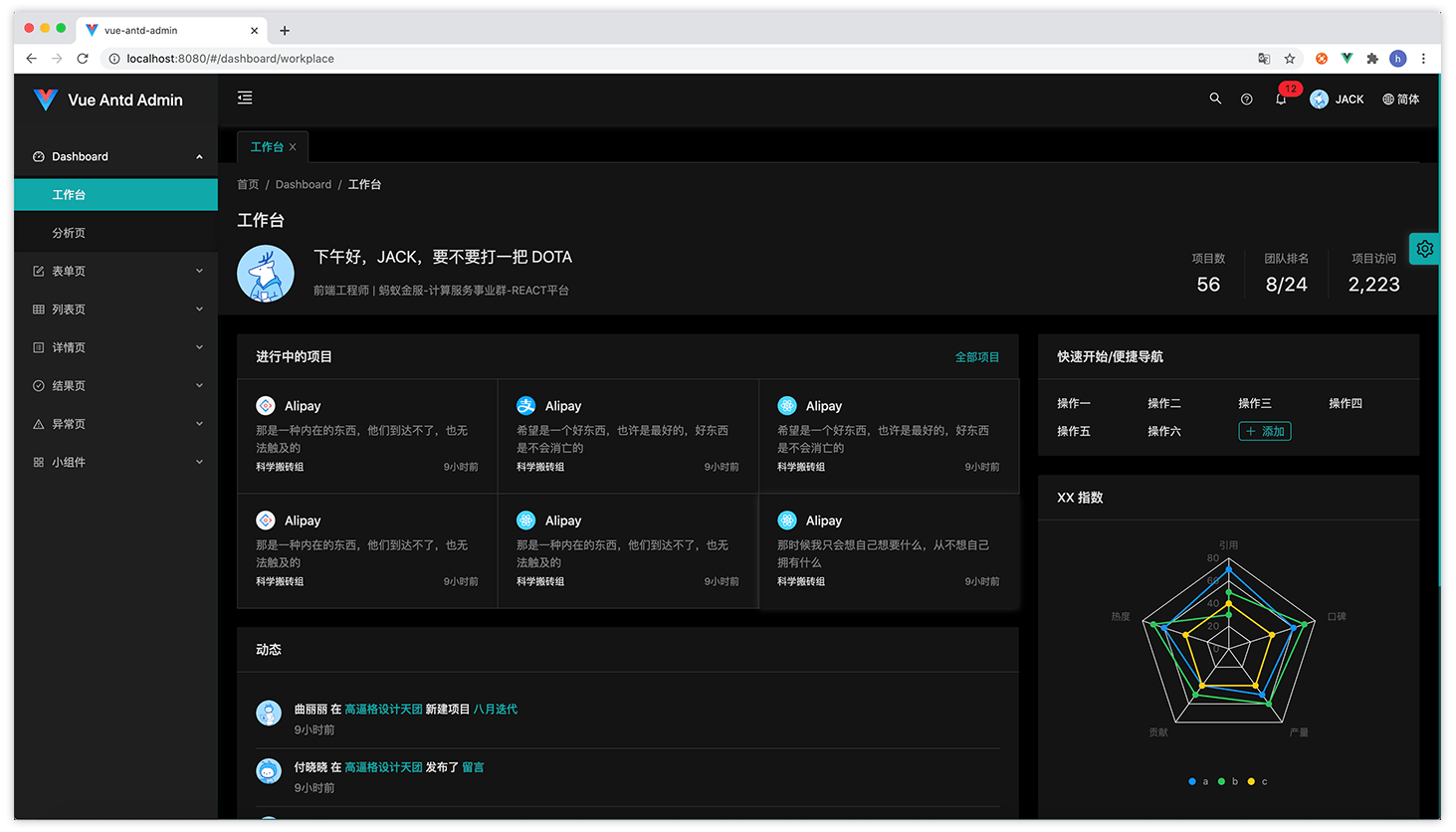Viewport: 1456px width, 832px height.
Task: Open the browser extensions puzzle icon
Action: [x=1372, y=59]
